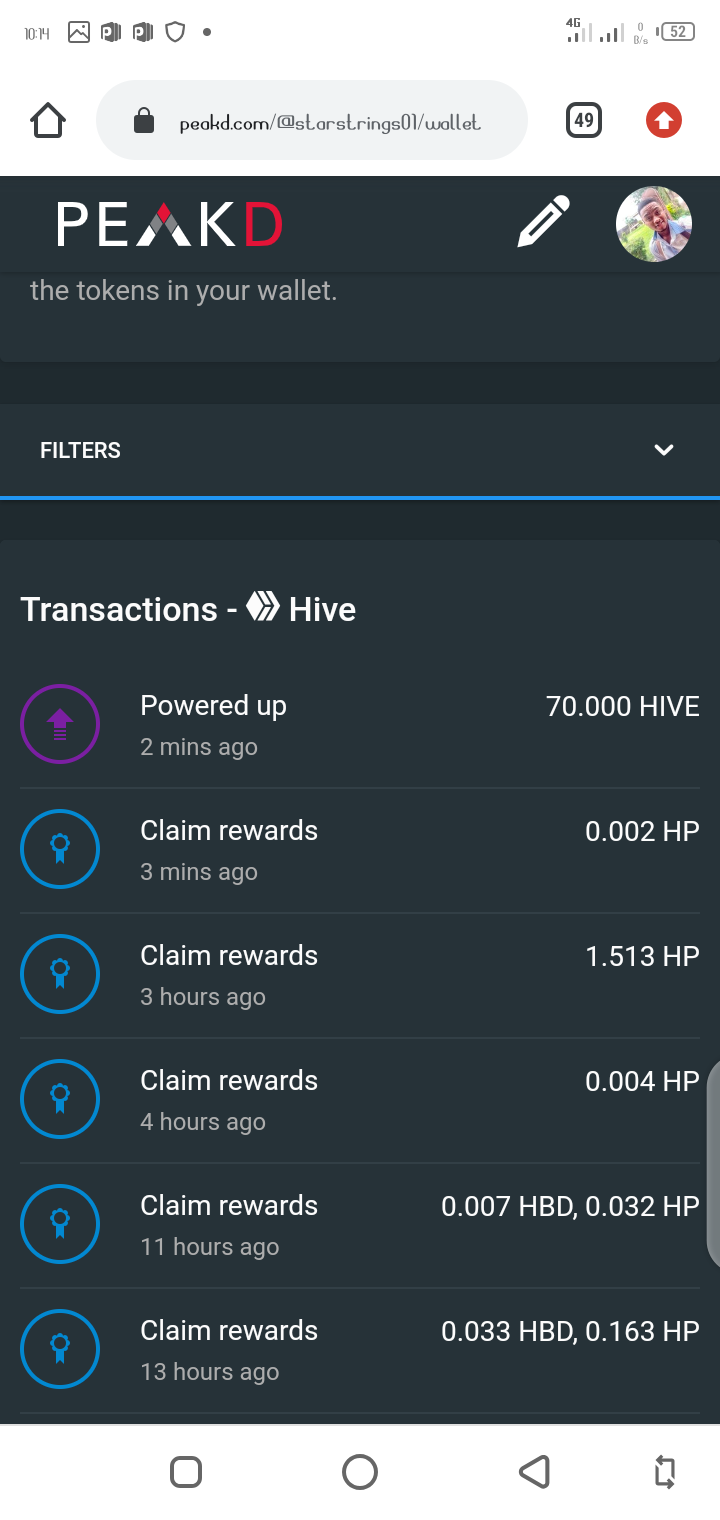The image size is (720, 1520).
Task: Open the 1.513 HP Claim rewards entry
Action: coord(360,975)
